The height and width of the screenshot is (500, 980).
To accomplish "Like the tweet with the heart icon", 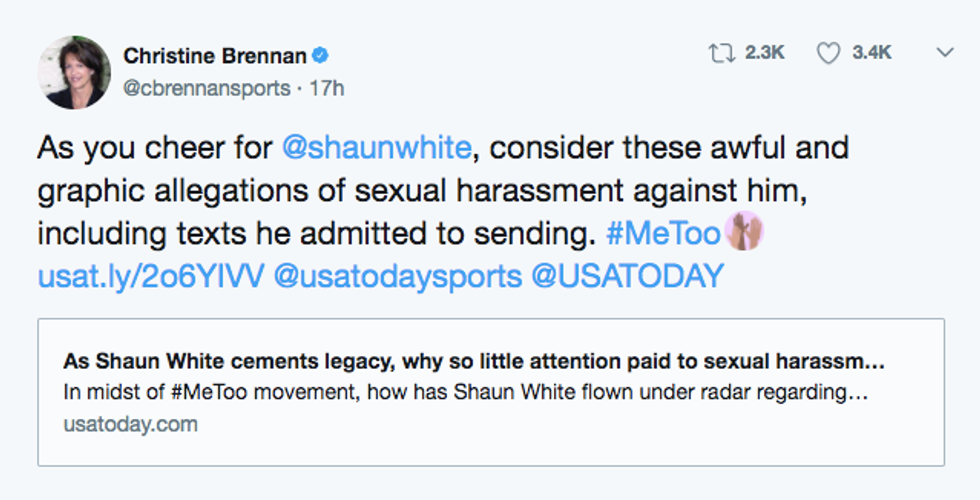I will click(828, 53).
